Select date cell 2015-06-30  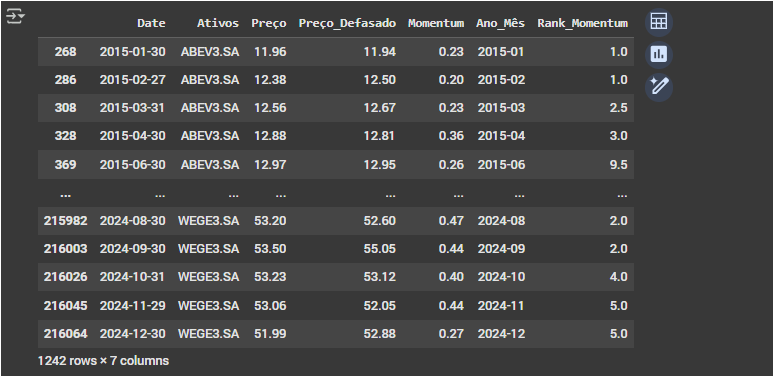click(x=132, y=164)
